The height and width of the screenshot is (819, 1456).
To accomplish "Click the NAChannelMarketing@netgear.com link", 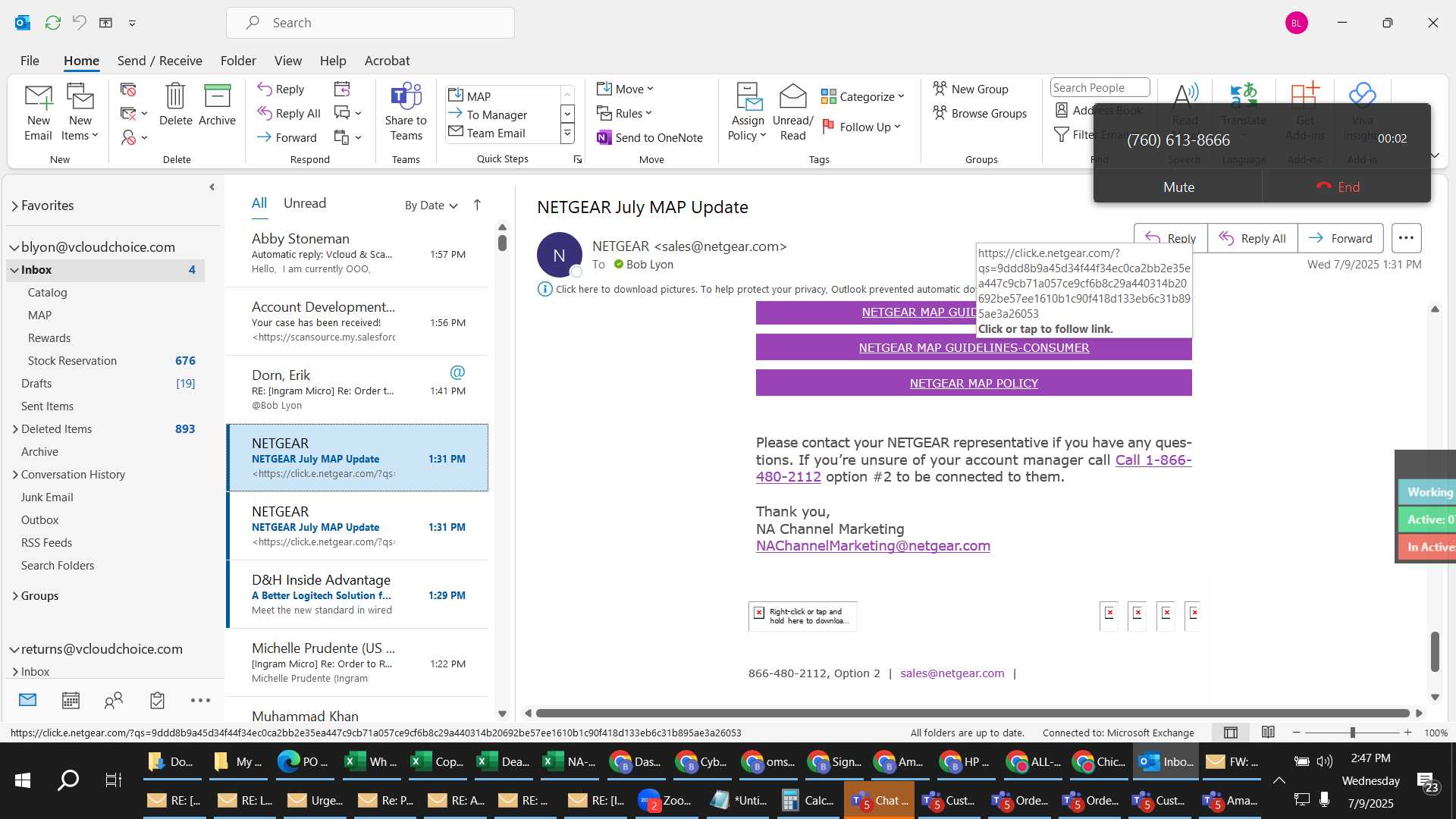I will coord(873,546).
